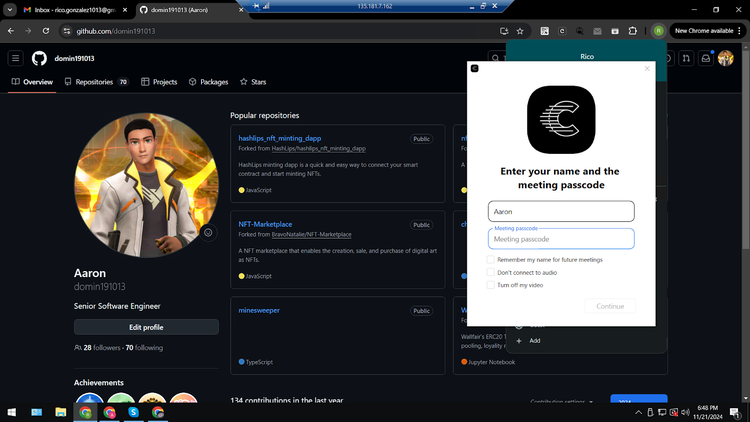Image resolution: width=750 pixels, height=422 pixels.
Task: Click the smiley status icon on avatar
Action: tap(208, 232)
